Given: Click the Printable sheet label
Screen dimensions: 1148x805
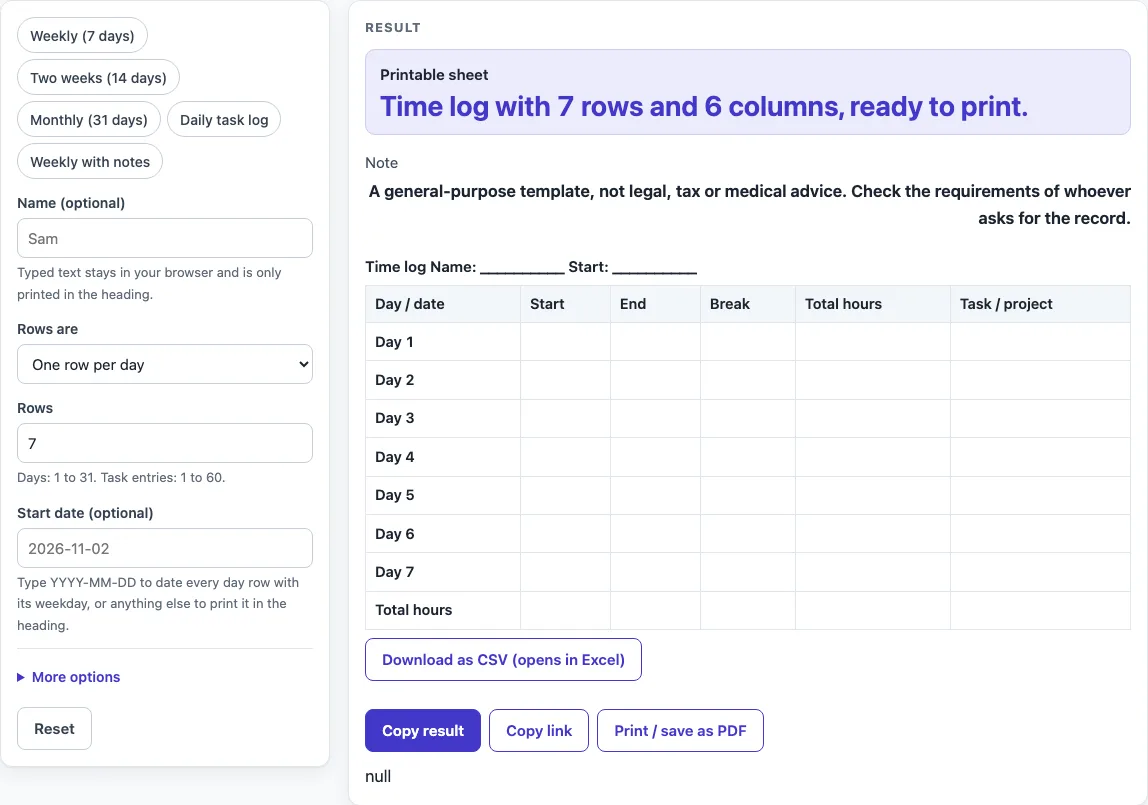Looking at the screenshot, I should tap(434, 75).
